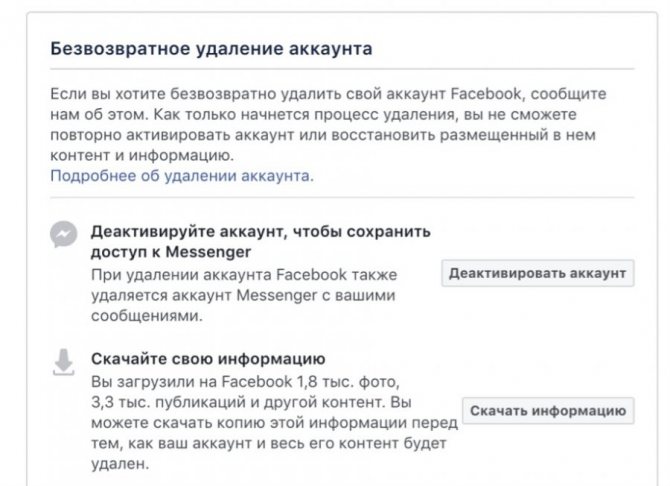Click the Деактивировать аккаунт button
Viewport: 670px width, 486px height.
[x=538, y=273]
